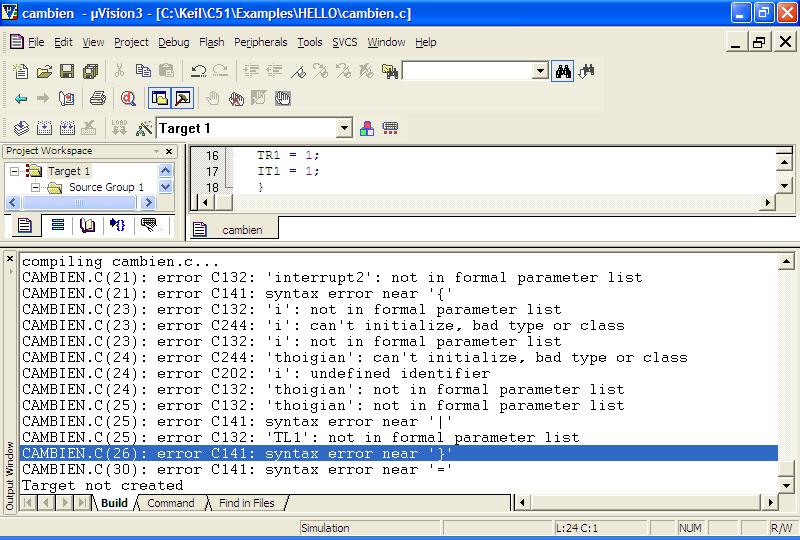
Task: Open the Project menu
Action: (131, 42)
